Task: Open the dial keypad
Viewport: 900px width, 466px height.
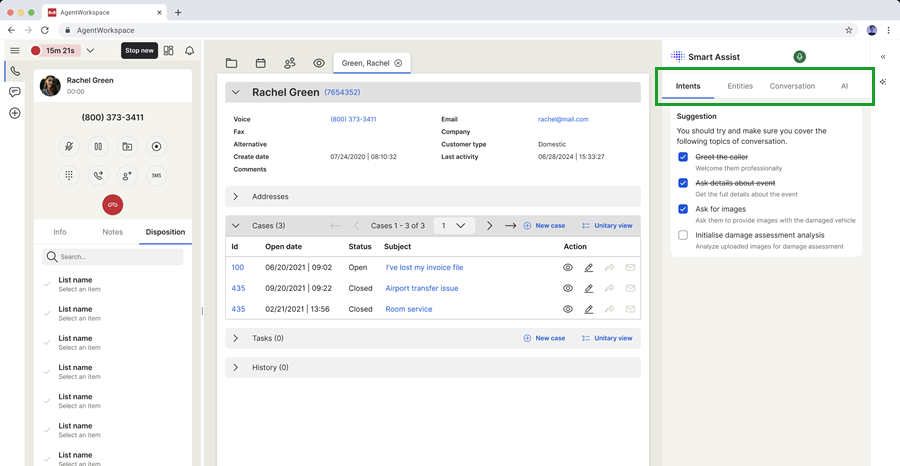Action: click(x=69, y=175)
